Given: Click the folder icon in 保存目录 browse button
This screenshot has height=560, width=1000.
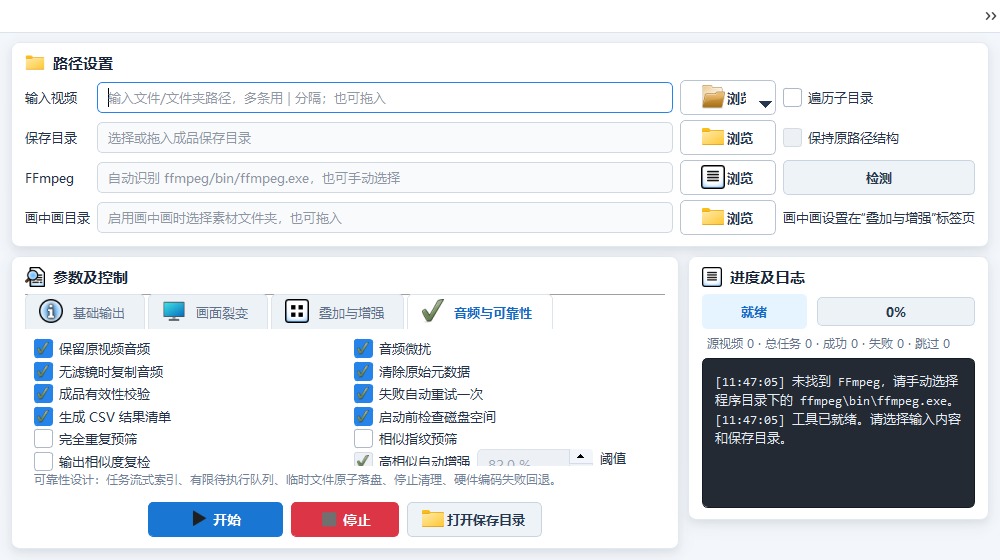Looking at the screenshot, I should (712, 137).
